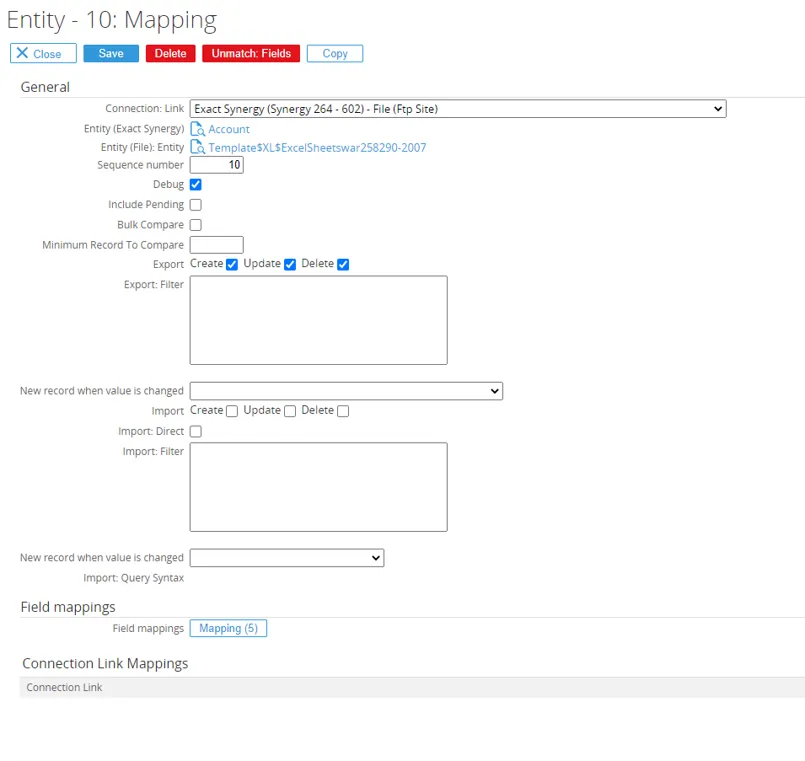
Task: Click into the Sequence number field
Action: [x=216, y=165]
